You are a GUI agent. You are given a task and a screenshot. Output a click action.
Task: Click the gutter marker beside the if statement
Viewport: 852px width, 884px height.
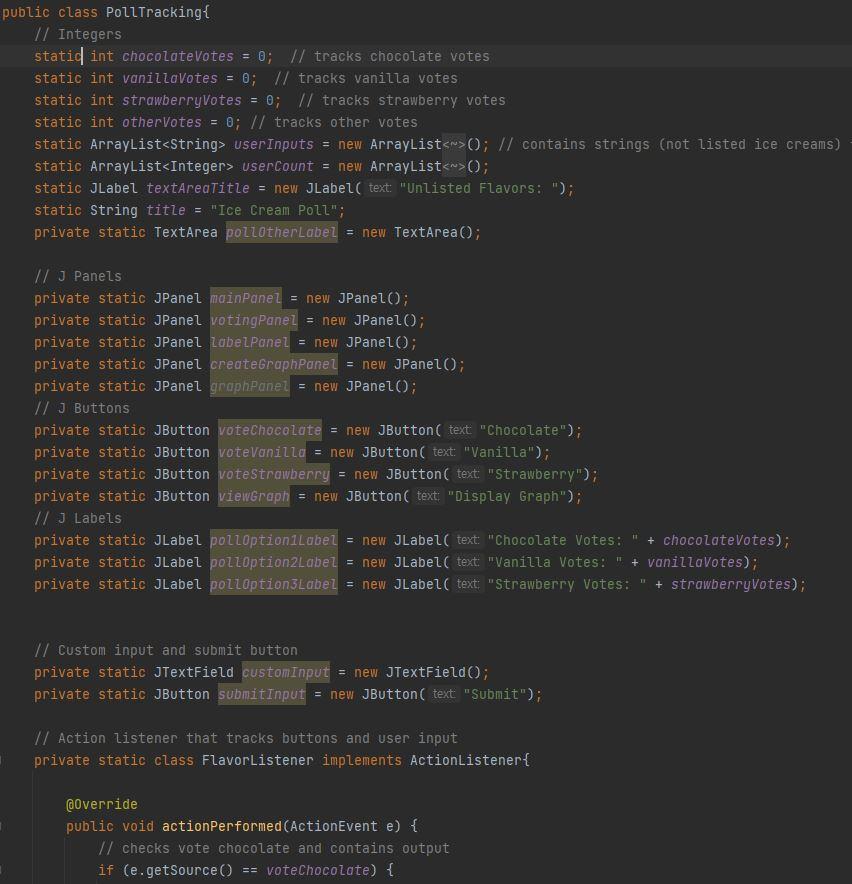tap(5, 870)
